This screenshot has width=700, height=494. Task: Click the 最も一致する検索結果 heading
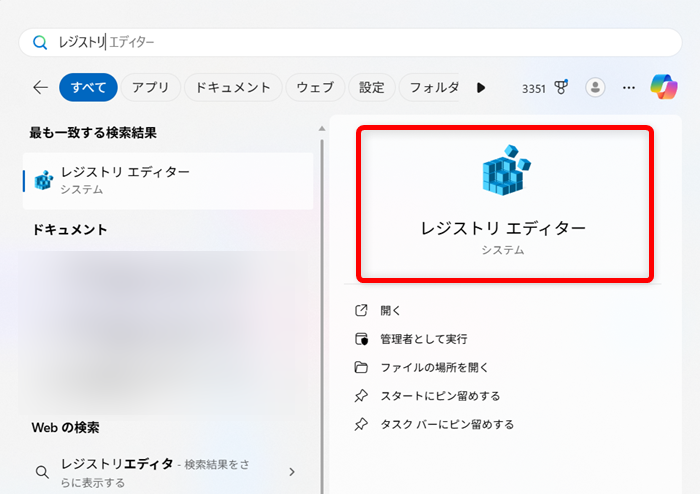[93, 133]
